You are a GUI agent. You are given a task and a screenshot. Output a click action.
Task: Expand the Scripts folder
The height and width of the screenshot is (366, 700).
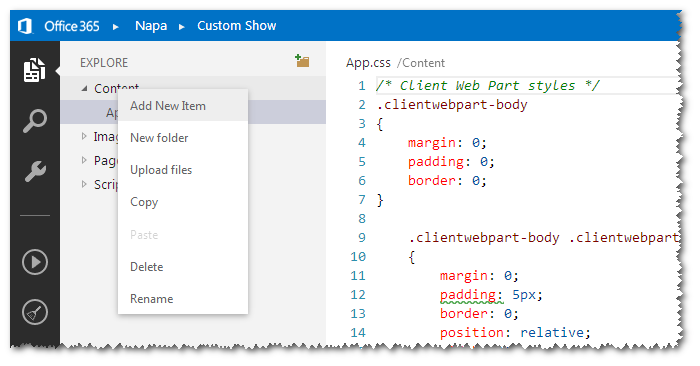(84, 184)
